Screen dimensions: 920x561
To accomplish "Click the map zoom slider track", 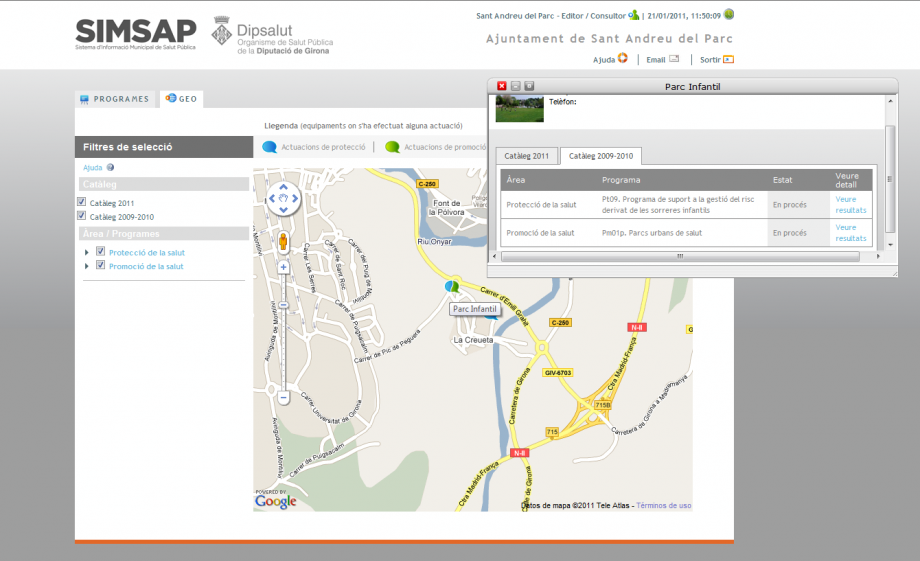I will (284, 340).
